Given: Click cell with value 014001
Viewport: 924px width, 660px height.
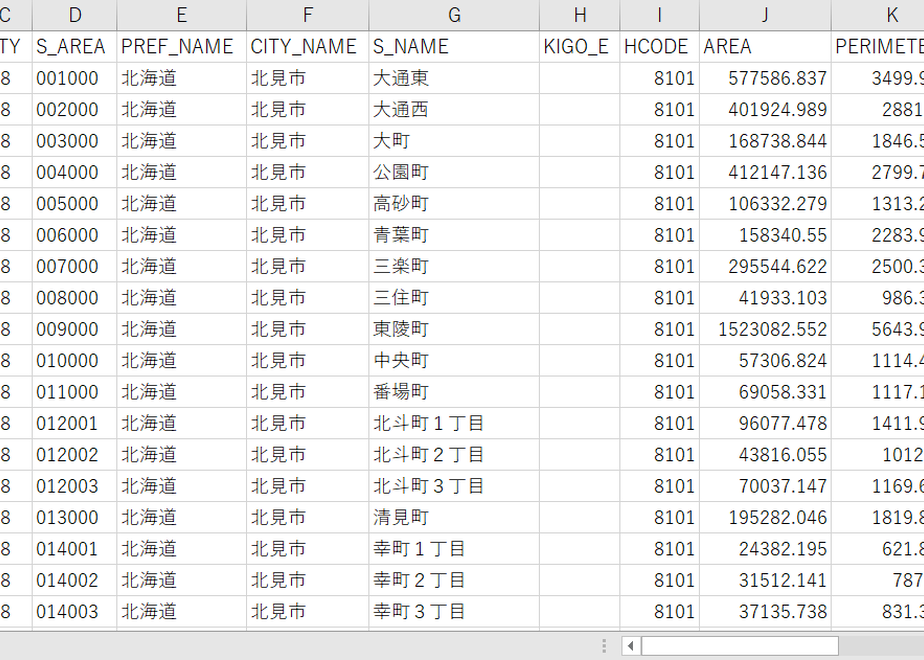Looking at the screenshot, I should click(75, 549).
